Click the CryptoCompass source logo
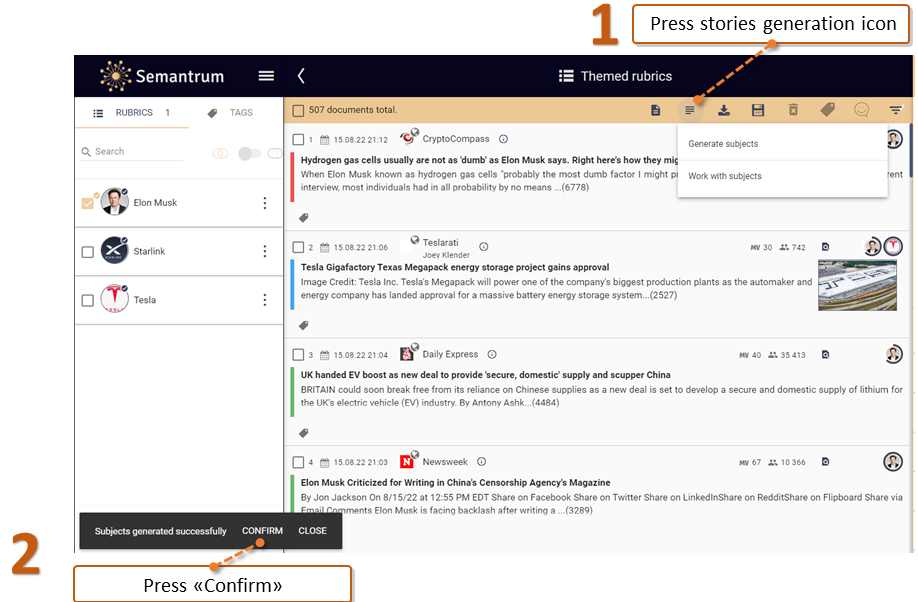The height and width of the screenshot is (602, 918). [x=408, y=138]
